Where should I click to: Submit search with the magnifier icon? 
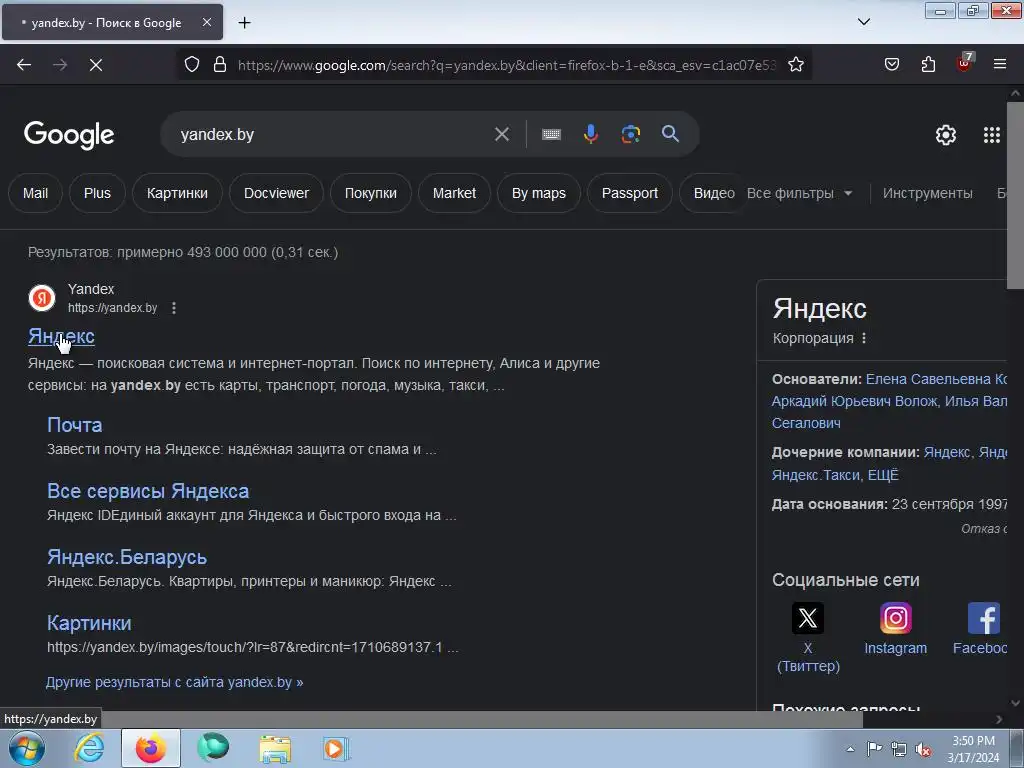coord(670,134)
